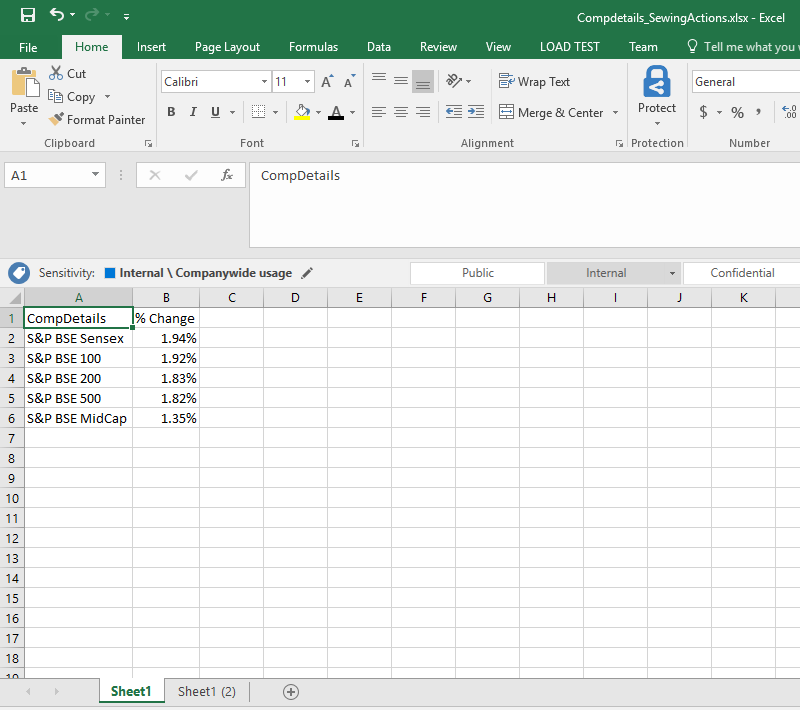Click Cut in the Clipboard group
This screenshot has height=710, width=800.
[x=68, y=73]
